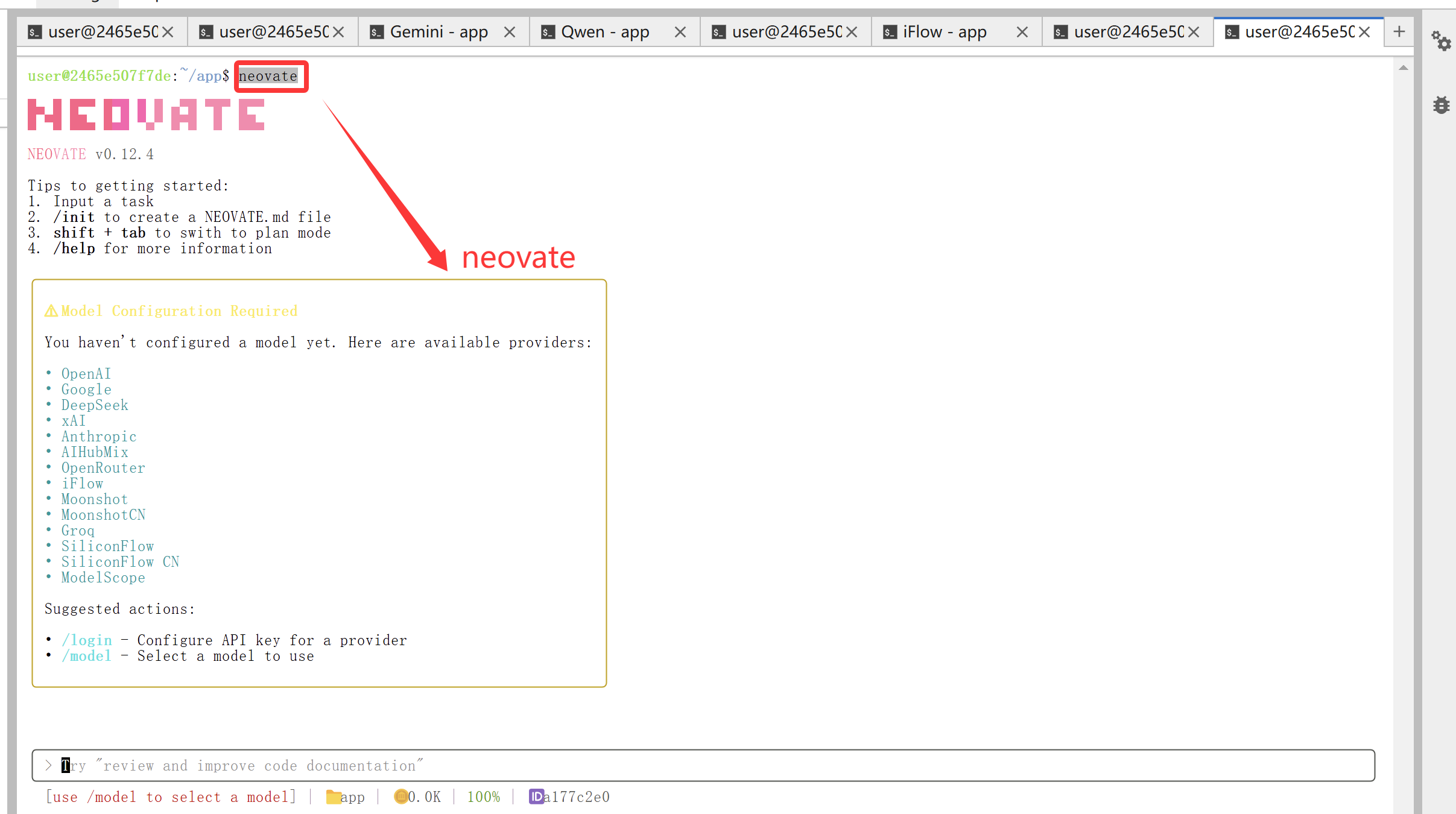The width and height of the screenshot is (1456, 814).
Task: Click the /model suggested action
Action: (x=87, y=656)
